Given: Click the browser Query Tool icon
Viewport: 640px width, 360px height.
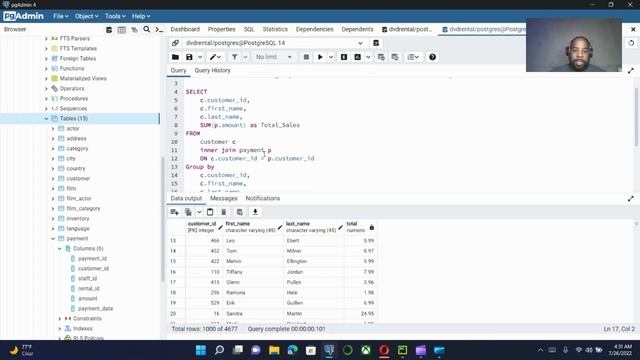Looking at the screenshot, I should (109, 30).
